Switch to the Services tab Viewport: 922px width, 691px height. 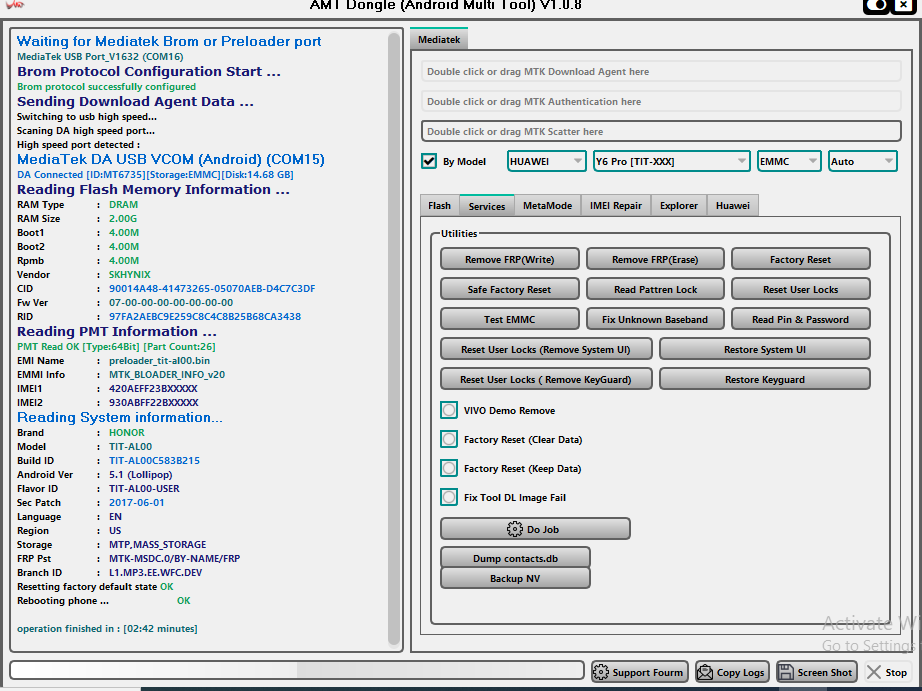tap(487, 206)
